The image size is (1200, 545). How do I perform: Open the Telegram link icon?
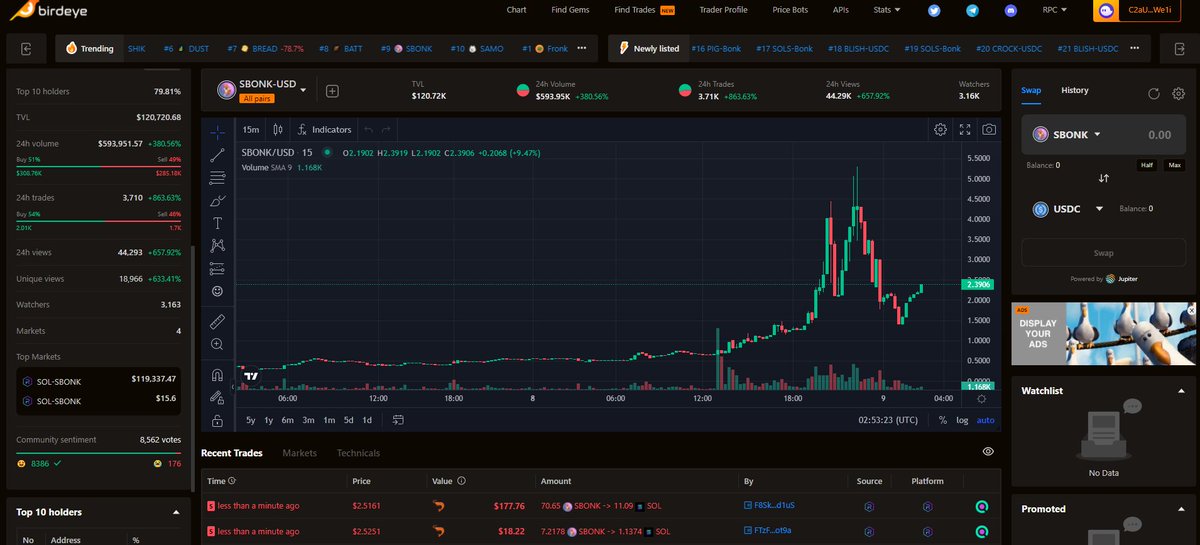(972, 10)
